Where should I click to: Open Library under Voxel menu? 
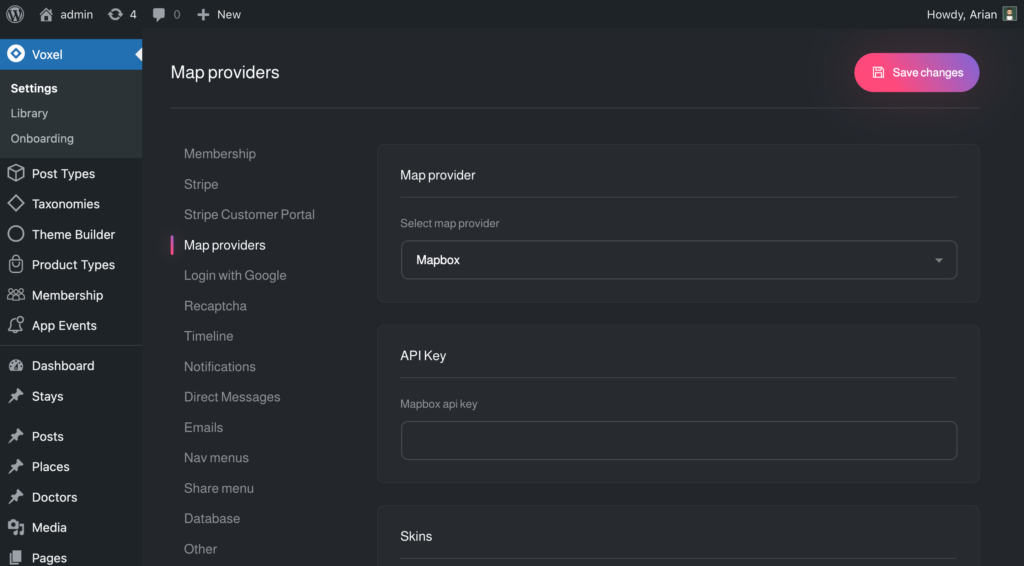29,113
